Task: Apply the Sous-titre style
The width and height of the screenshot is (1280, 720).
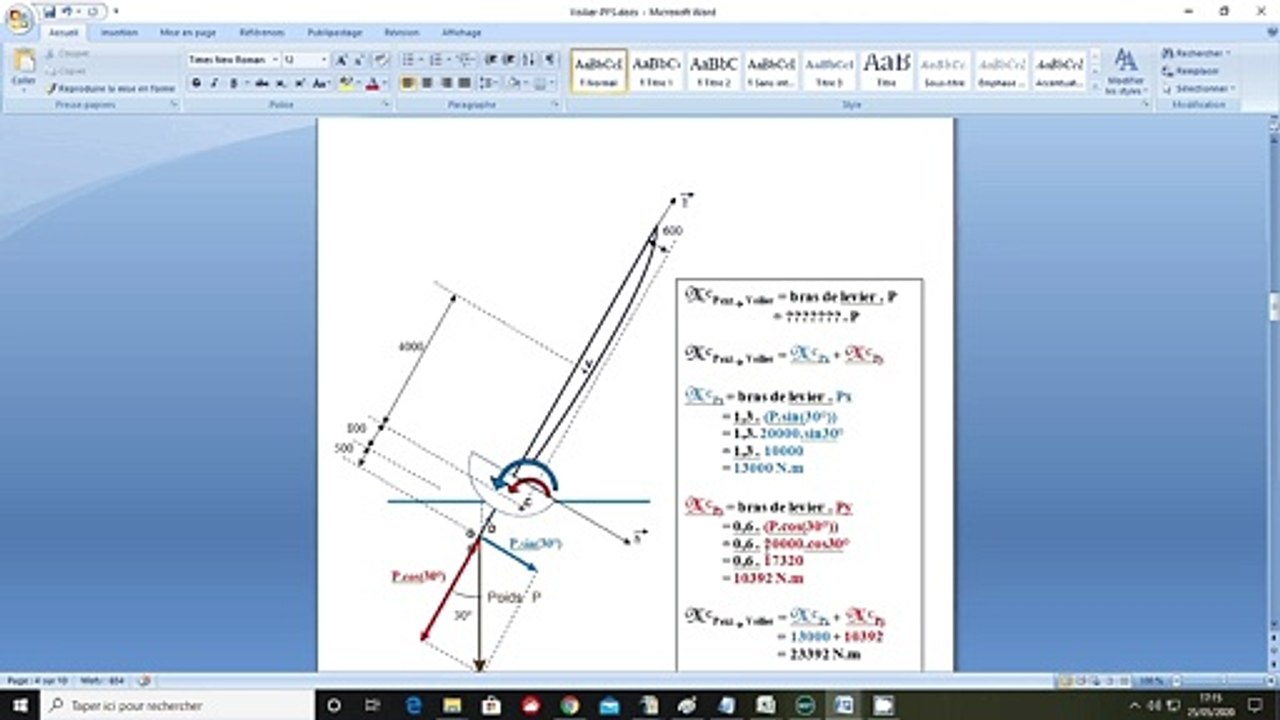Action: [944, 70]
